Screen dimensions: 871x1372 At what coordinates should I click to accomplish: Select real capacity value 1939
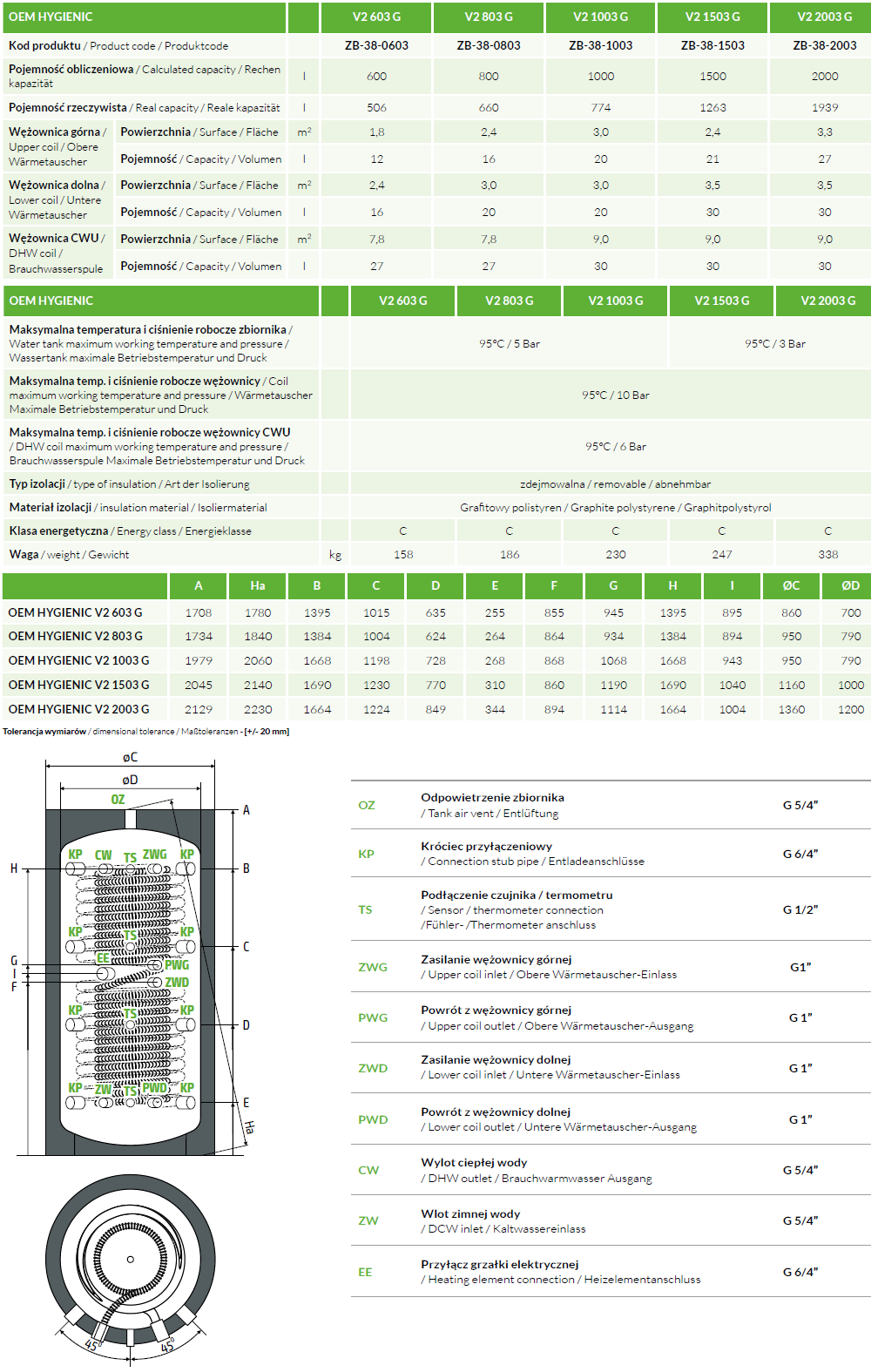[825, 107]
